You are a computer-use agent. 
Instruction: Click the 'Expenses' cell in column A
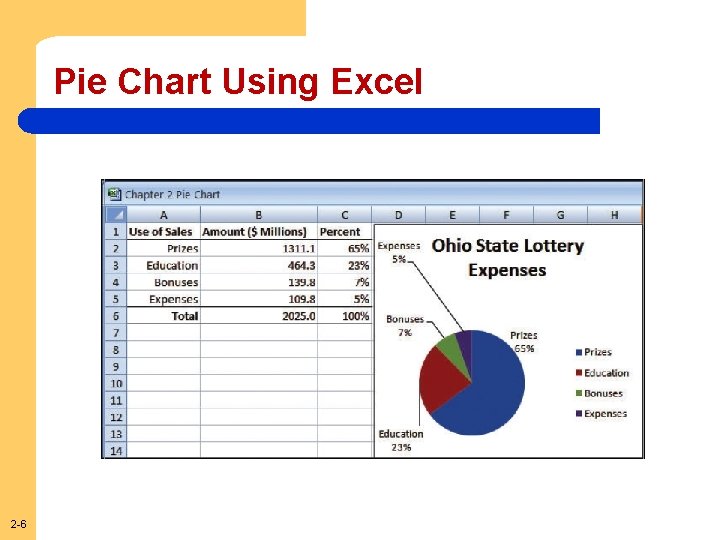click(163, 299)
